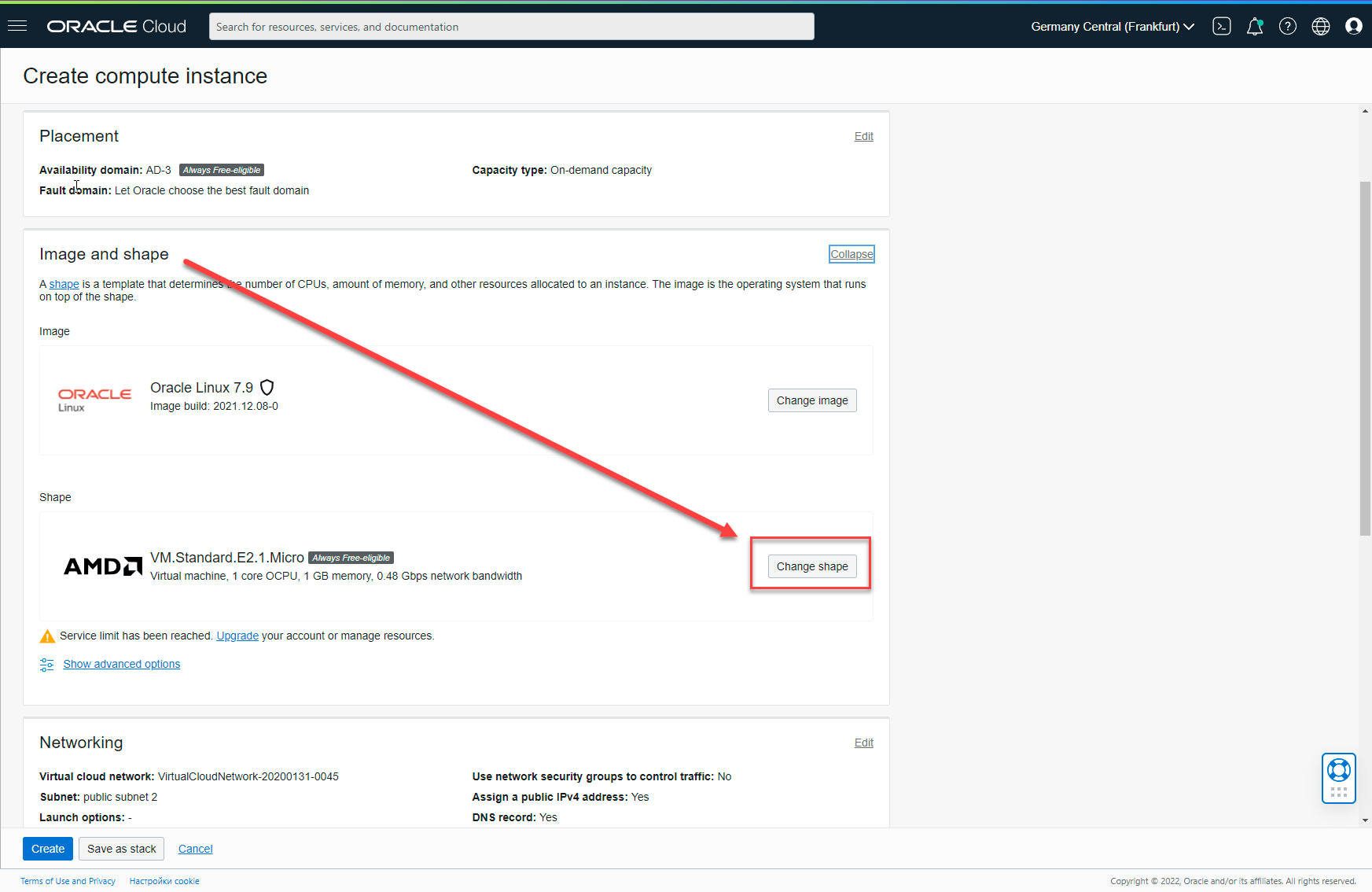Click the Create compute instance heading
Image resolution: width=1372 pixels, height=892 pixels.
pos(145,76)
